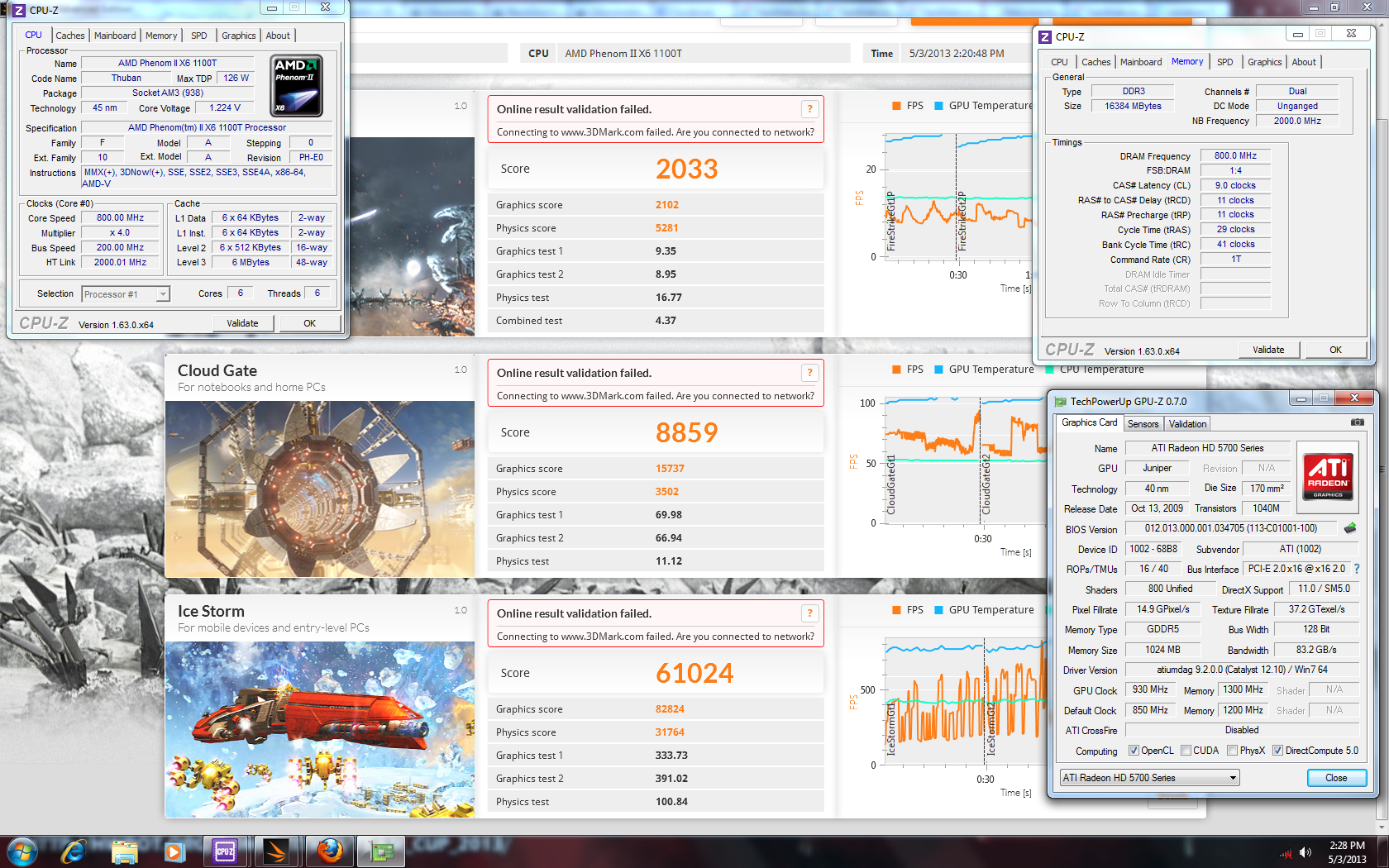Switch to Mainboard tab in left CPU-Z
Image resolution: width=1389 pixels, height=868 pixels.
pos(115,36)
